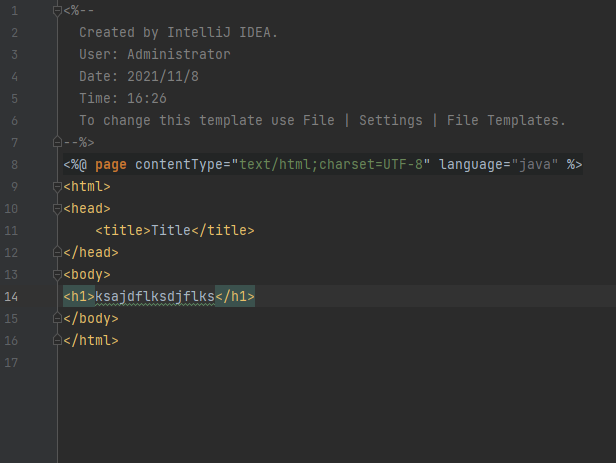Collapse the comment block at line 1
616x463 pixels.
pos(57,11)
